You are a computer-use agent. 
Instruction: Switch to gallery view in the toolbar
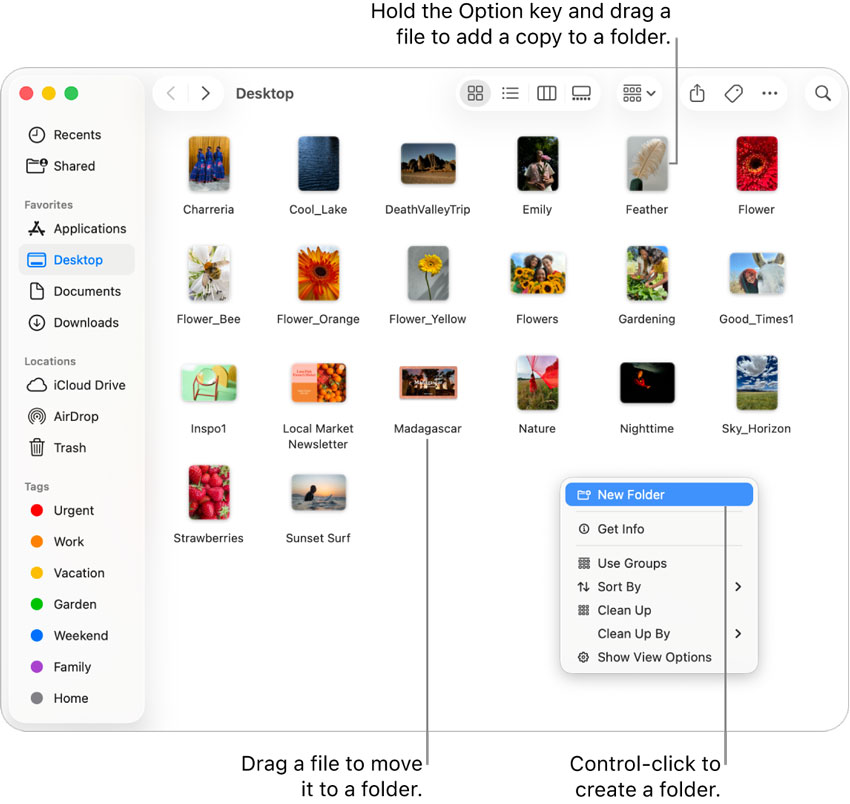[581, 93]
